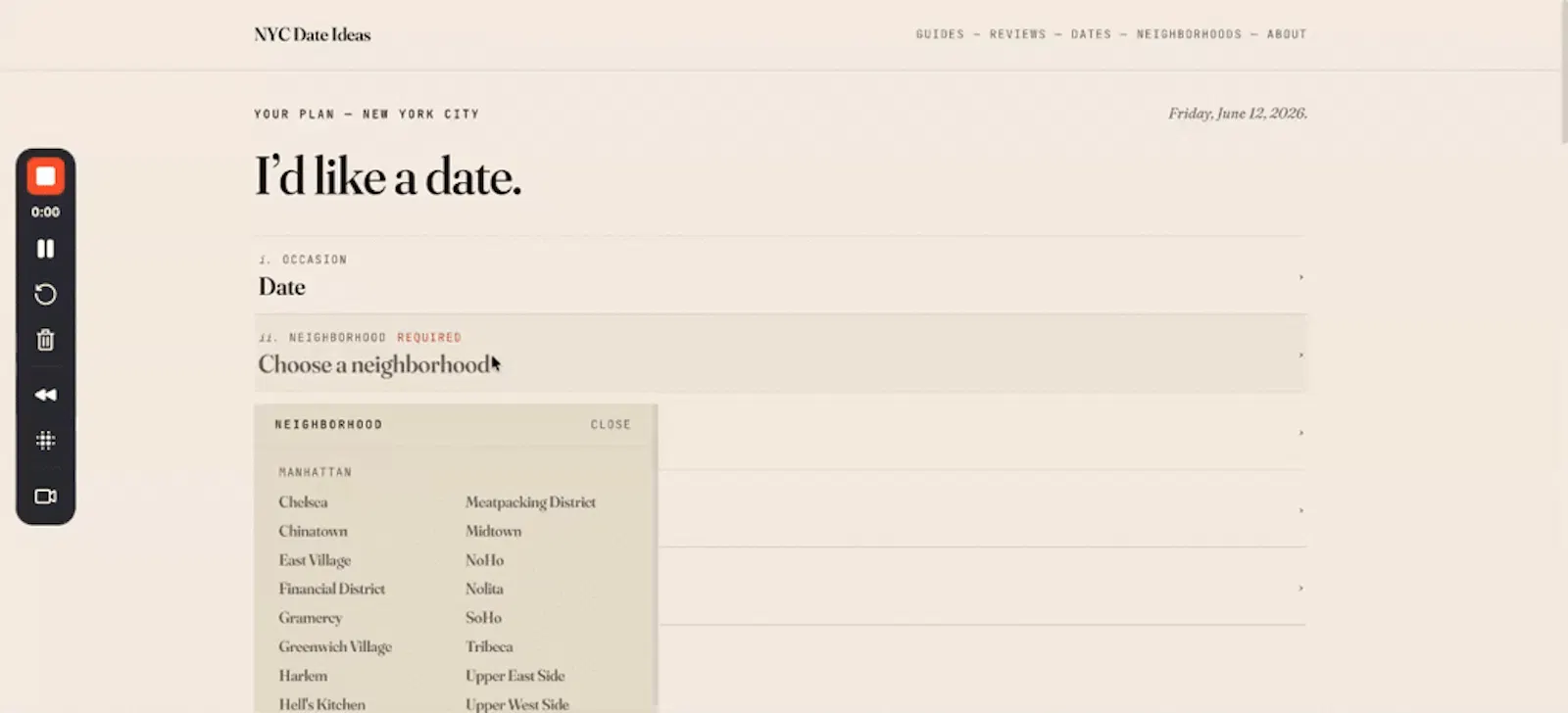Open the Choose a neighborhood selector
Image resolution: width=1568 pixels, height=713 pixels.
[x=780, y=354]
